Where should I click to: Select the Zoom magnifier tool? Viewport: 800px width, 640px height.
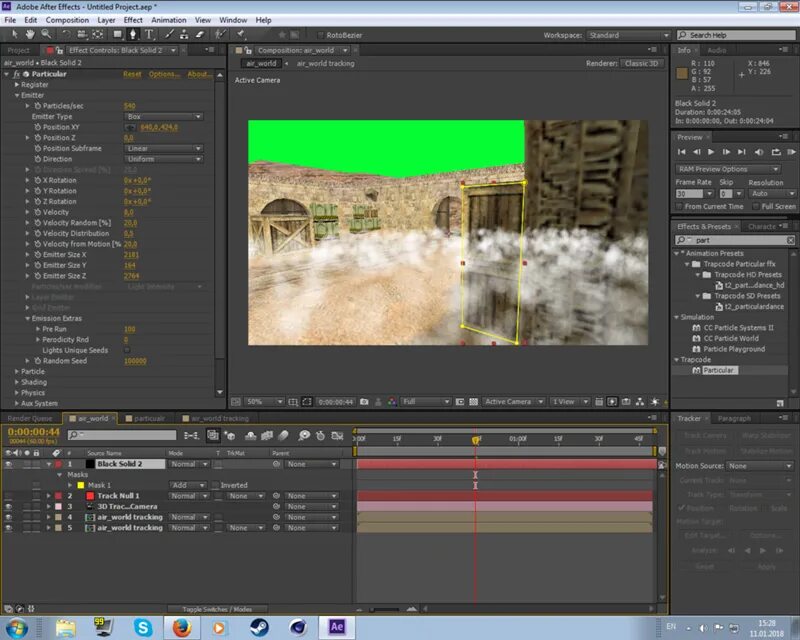pos(46,34)
